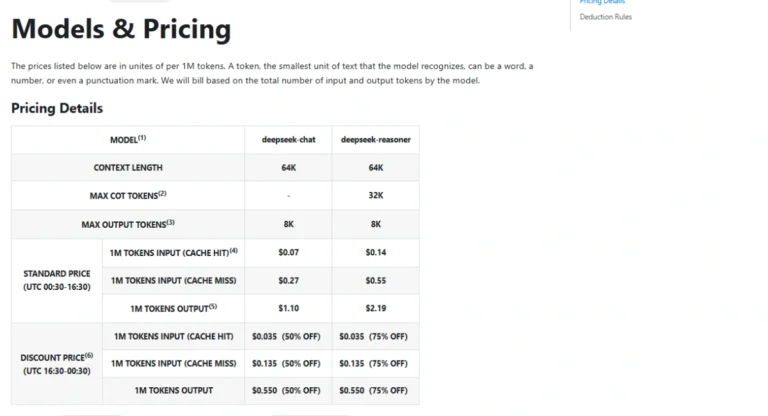Image resolution: width=768 pixels, height=416 pixels.
Task: Click the $0.14 price cell
Action: 376,253
